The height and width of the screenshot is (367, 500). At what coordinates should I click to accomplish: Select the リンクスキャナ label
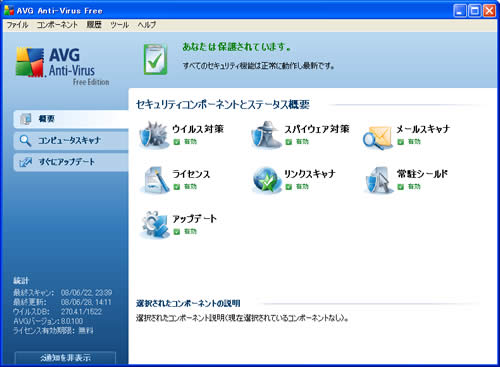point(310,174)
